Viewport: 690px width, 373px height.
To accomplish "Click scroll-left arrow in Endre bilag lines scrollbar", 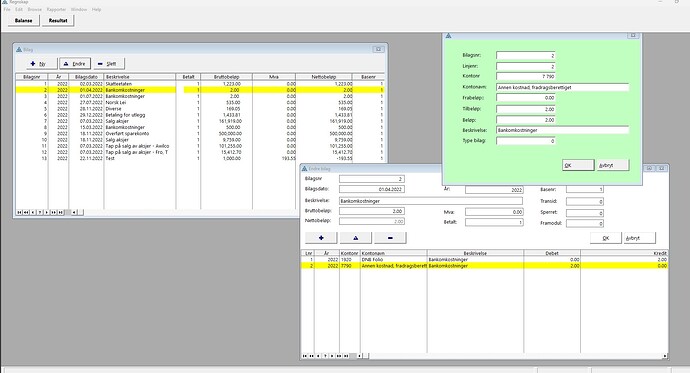I will [359, 356].
